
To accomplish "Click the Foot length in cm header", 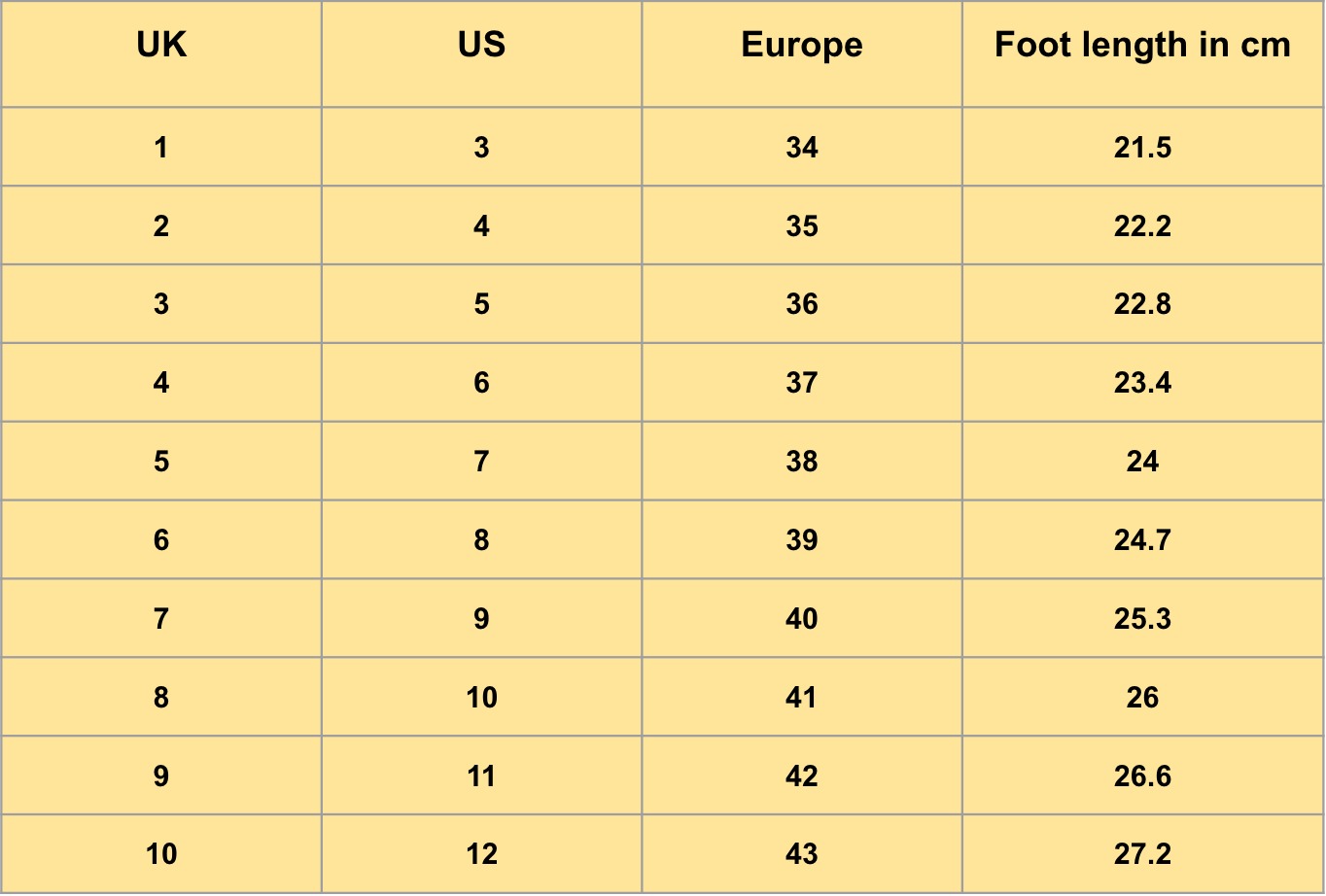I will 1142,46.
